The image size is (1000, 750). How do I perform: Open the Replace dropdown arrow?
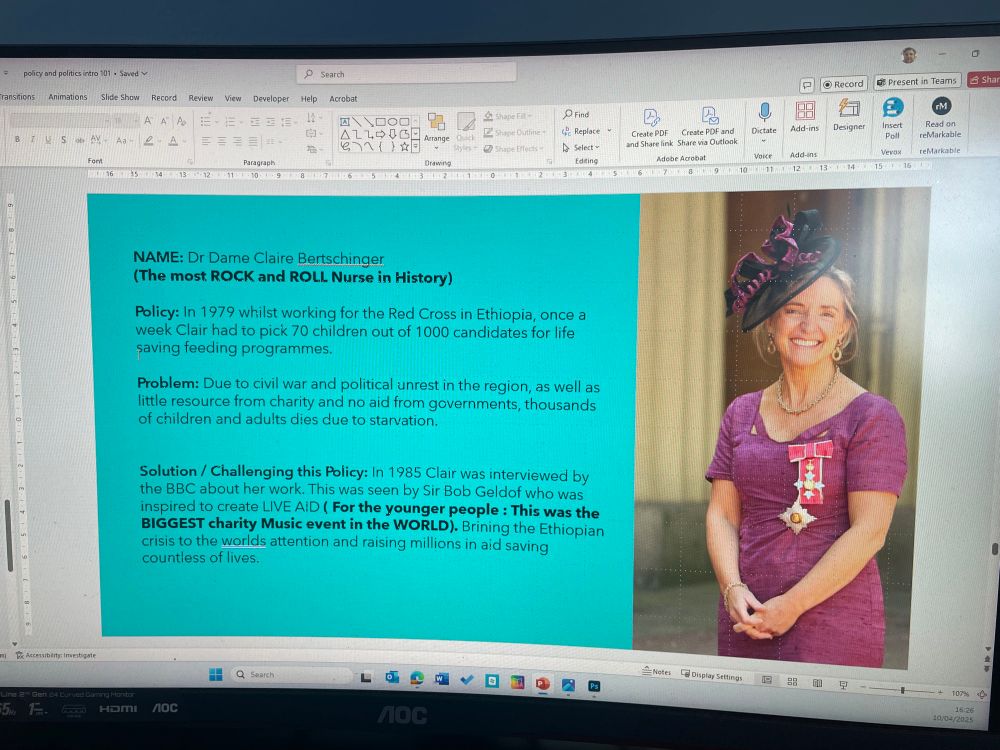coord(610,131)
